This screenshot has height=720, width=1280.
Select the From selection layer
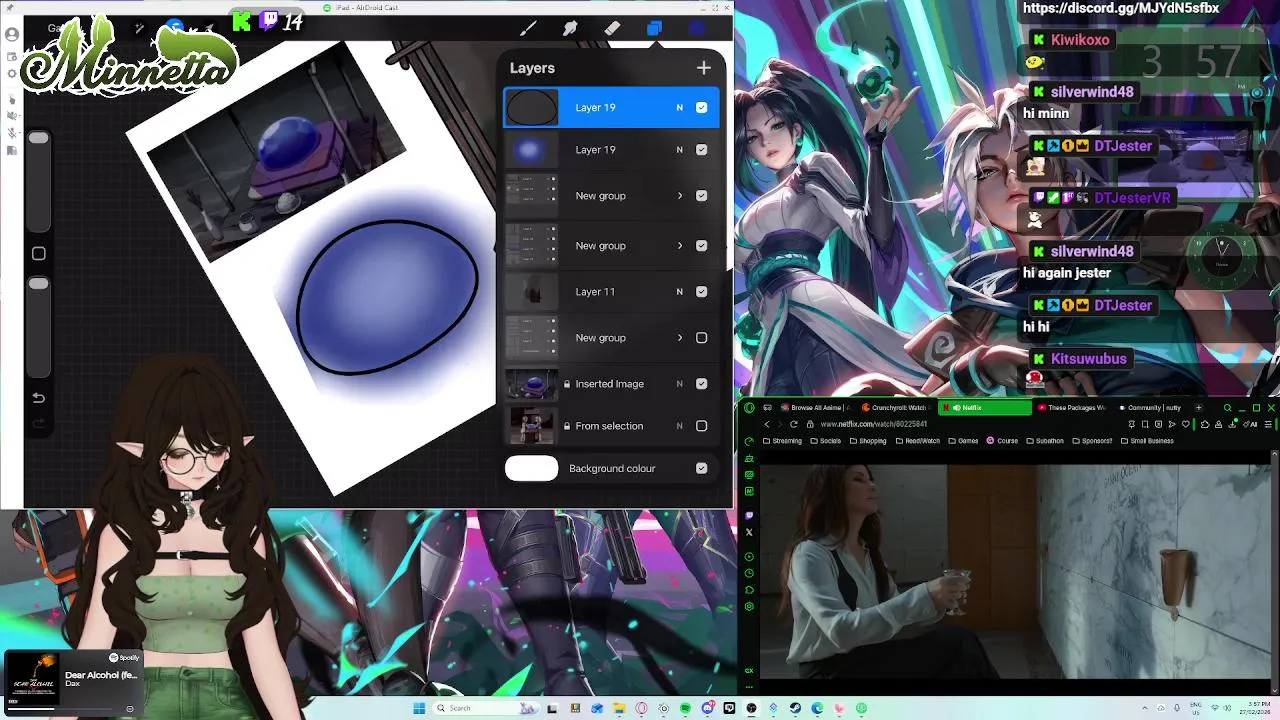coord(611,426)
